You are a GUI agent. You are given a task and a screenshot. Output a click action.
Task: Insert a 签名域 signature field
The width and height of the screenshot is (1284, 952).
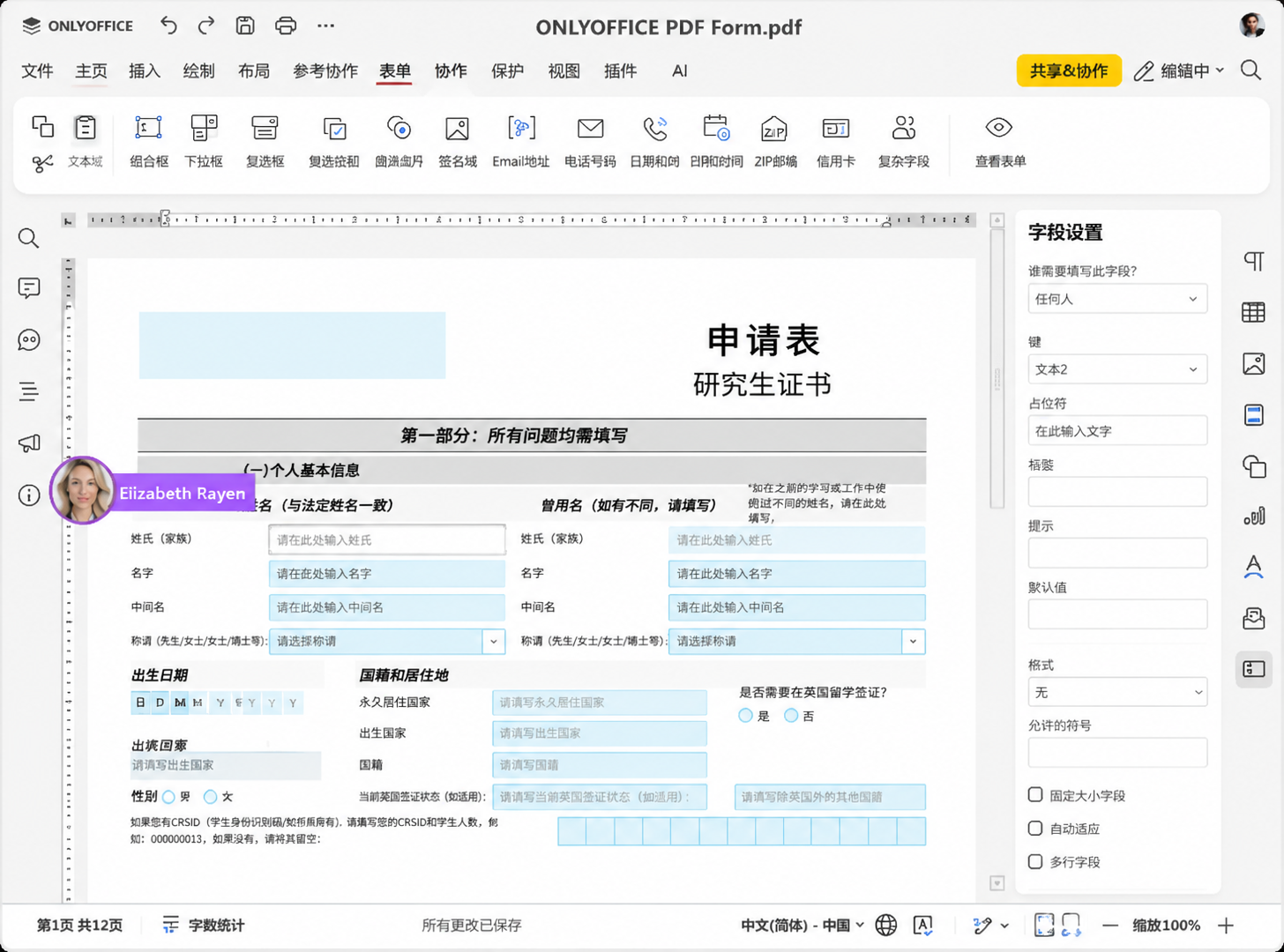(458, 141)
